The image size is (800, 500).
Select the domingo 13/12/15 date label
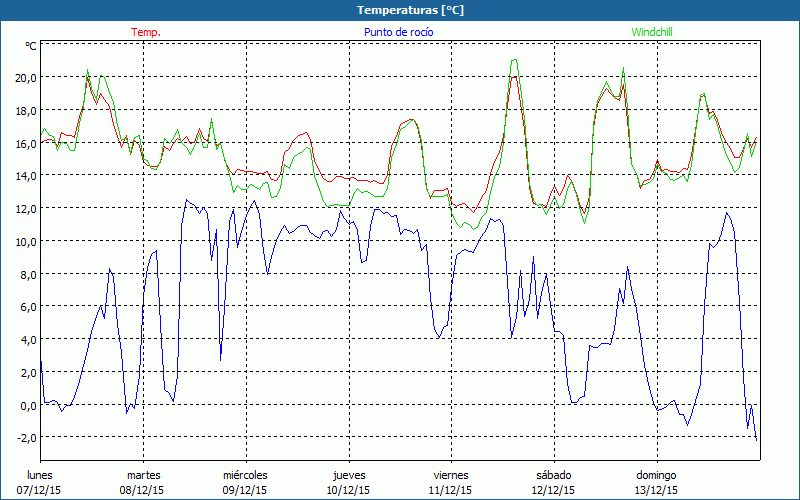[657, 482]
